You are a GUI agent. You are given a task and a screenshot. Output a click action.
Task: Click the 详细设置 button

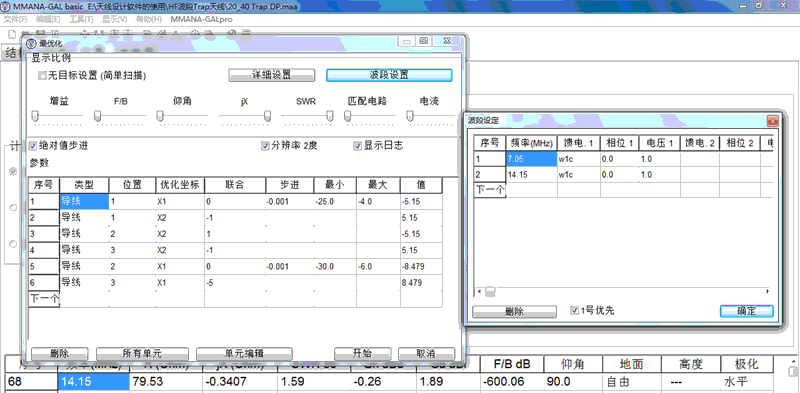[x=271, y=75]
